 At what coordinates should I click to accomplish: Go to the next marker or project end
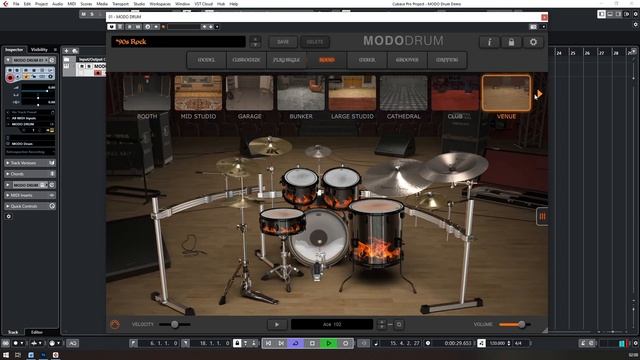(281, 343)
